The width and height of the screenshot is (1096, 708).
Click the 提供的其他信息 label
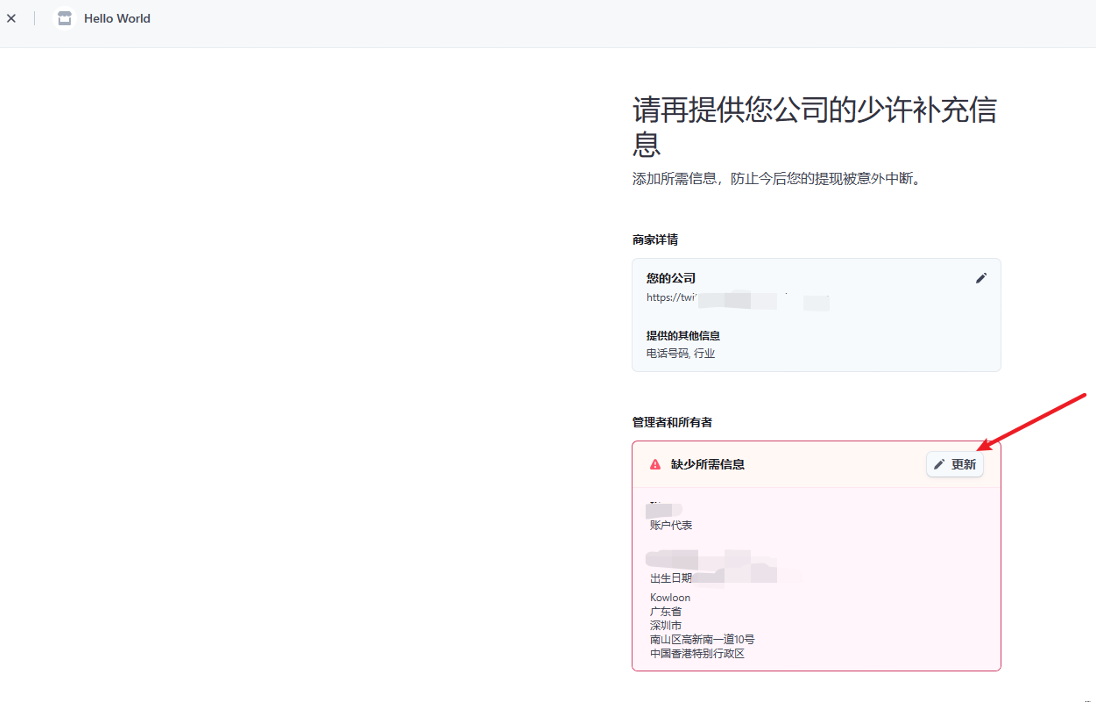683,336
